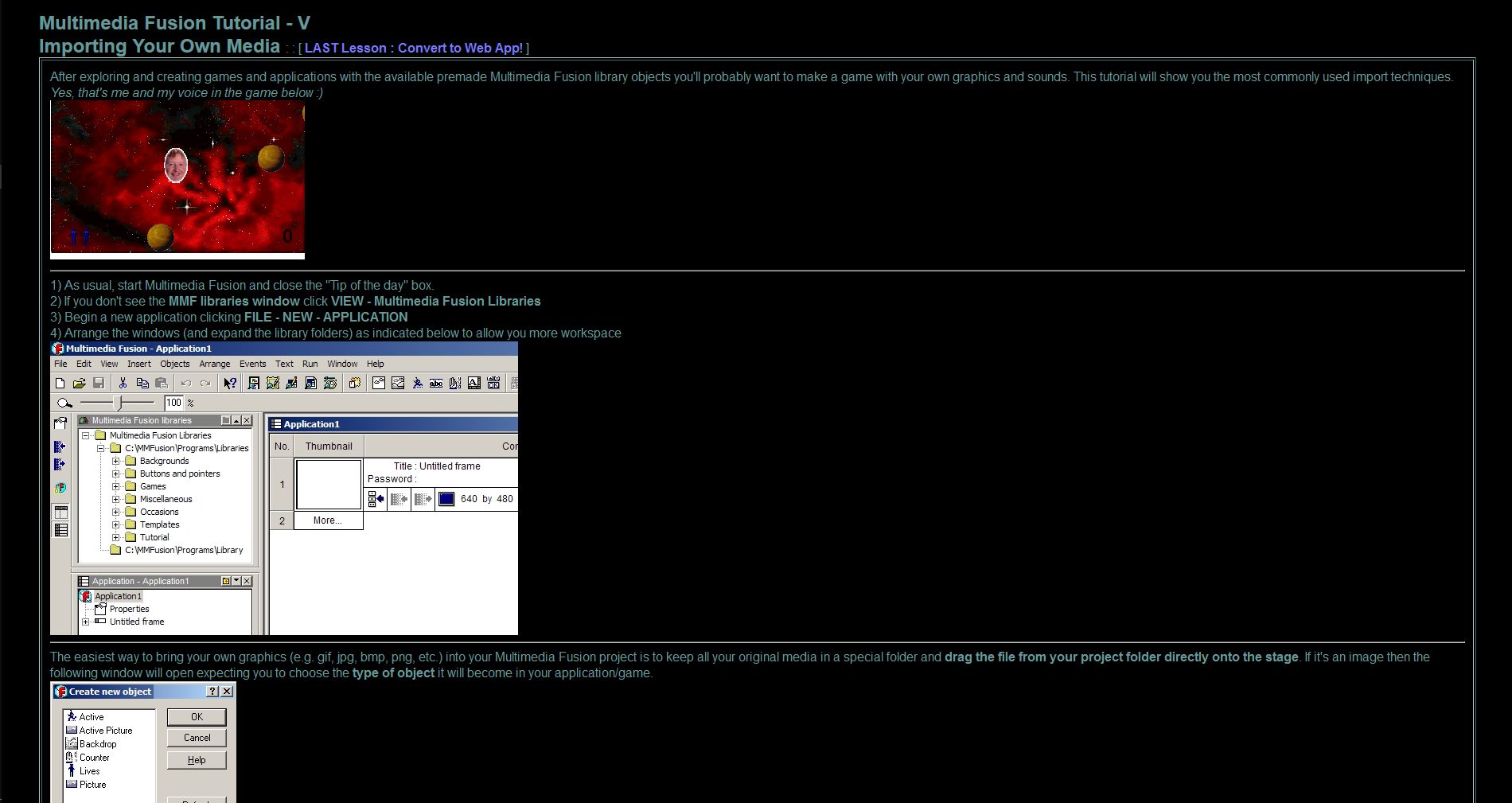Expand the Backgrounds library folder
The width and height of the screenshot is (1512, 803).
115,461
